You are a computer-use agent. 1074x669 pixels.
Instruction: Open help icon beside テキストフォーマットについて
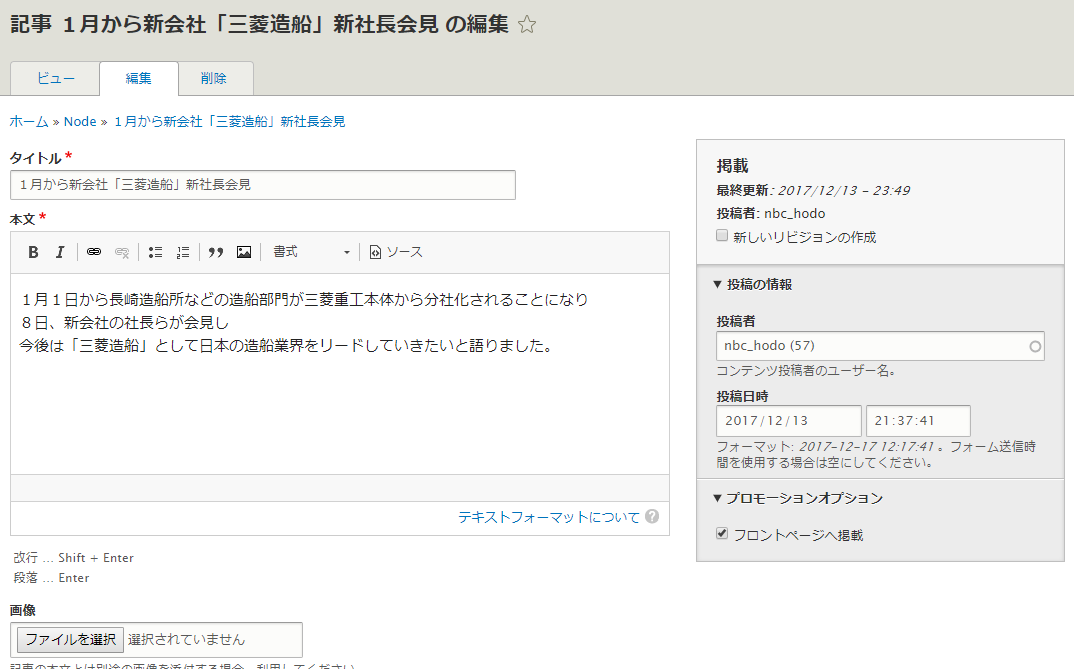point(652,516)
